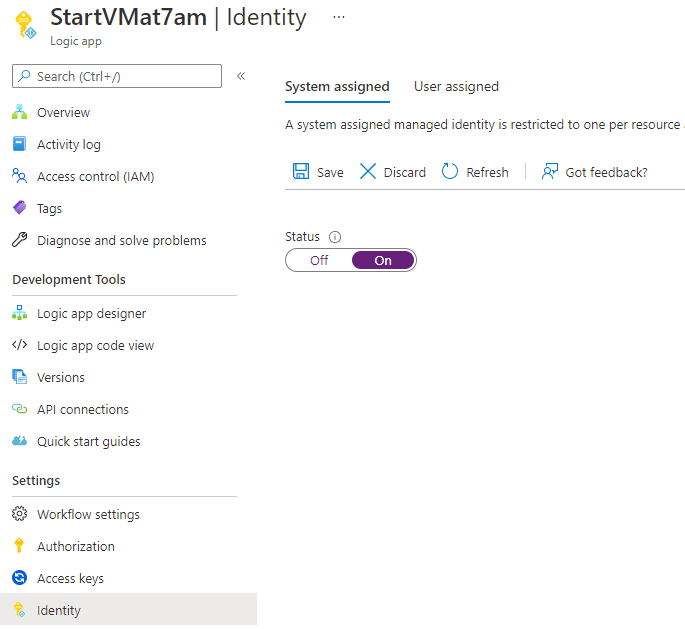
Task: Select the System assigned tab
Action: click(x=337, y=87)
